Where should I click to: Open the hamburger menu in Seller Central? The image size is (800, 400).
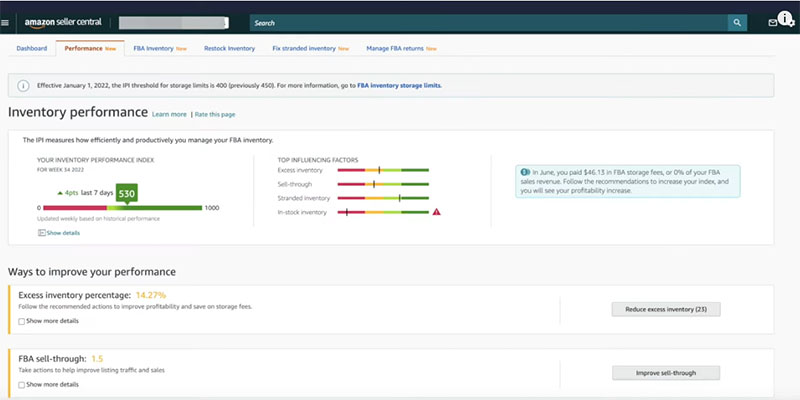6,21
